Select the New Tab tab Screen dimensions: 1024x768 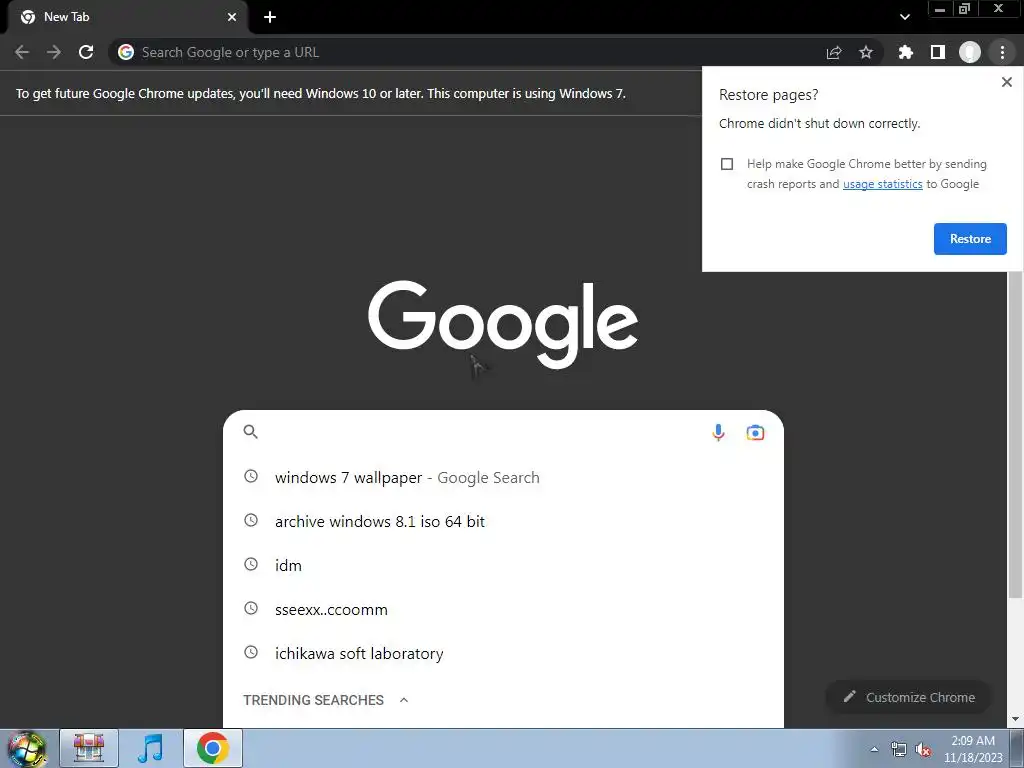point(127,17)
